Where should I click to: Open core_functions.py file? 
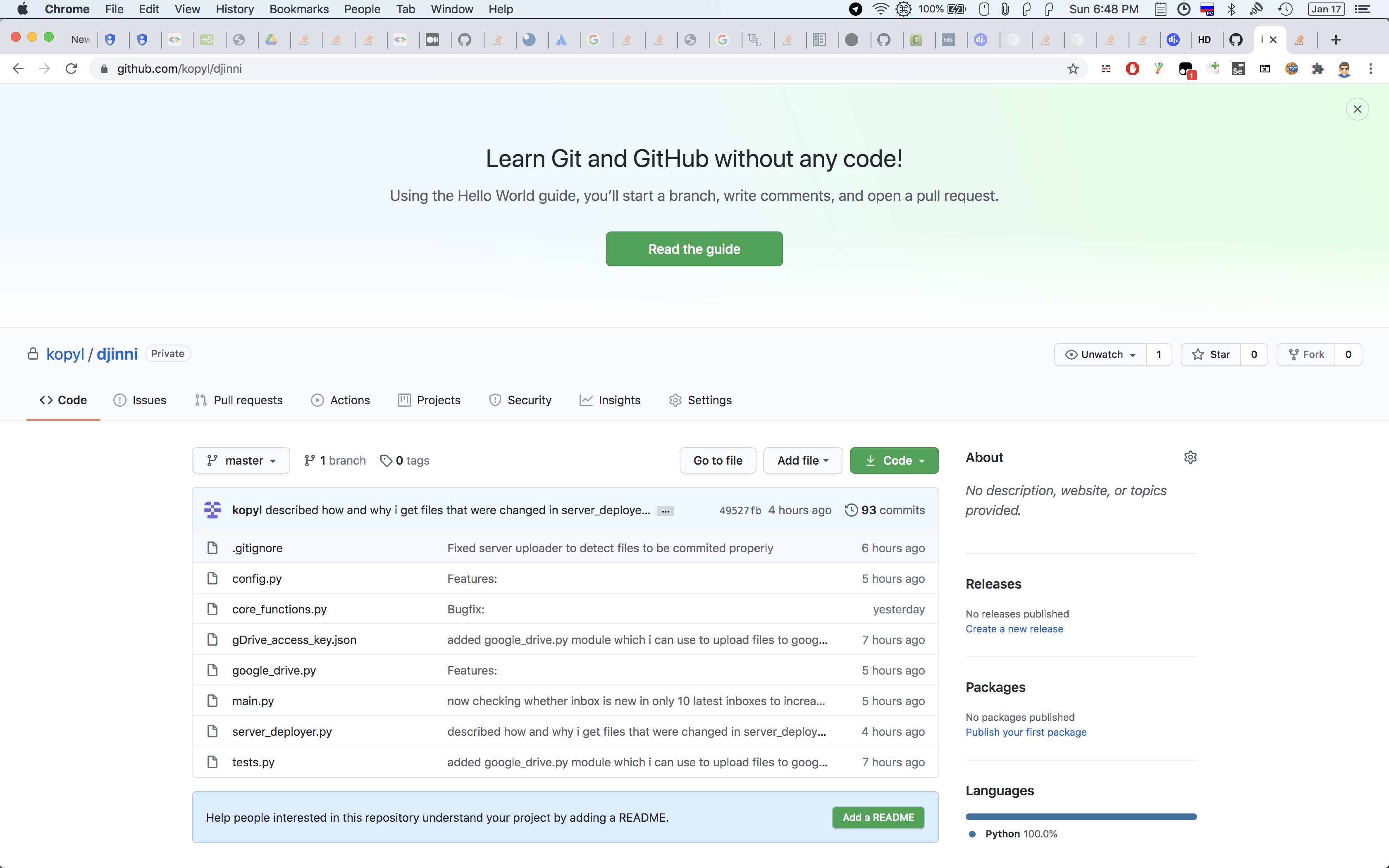[x=279, y=609]
